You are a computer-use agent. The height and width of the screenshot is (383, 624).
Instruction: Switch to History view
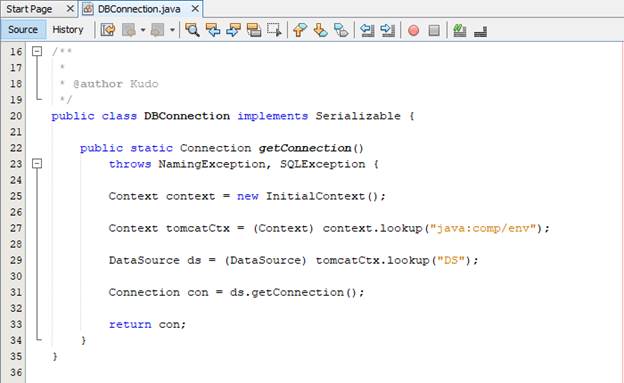coord(68,30)
